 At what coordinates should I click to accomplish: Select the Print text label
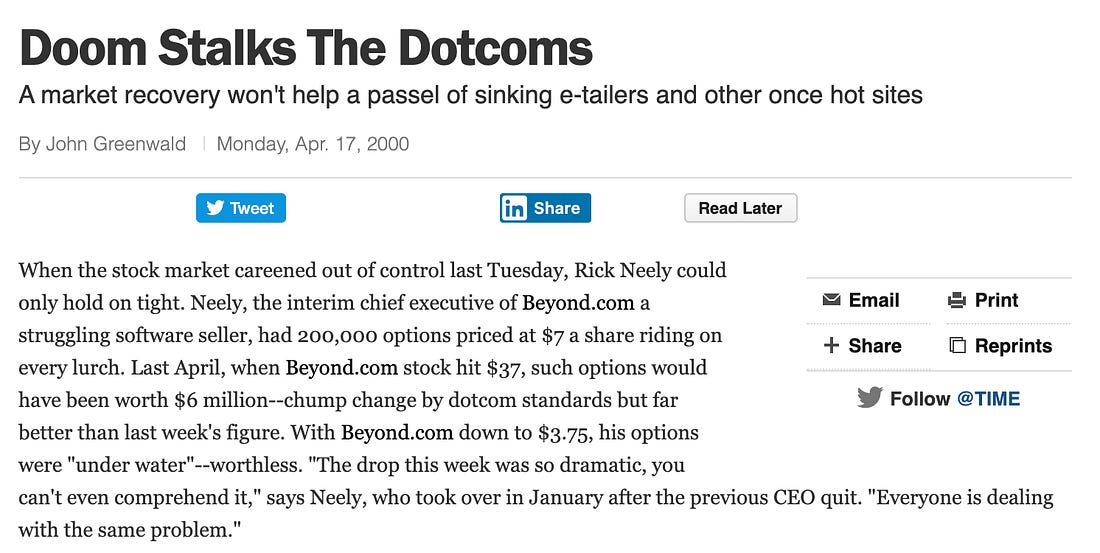(x=996, y=300)
